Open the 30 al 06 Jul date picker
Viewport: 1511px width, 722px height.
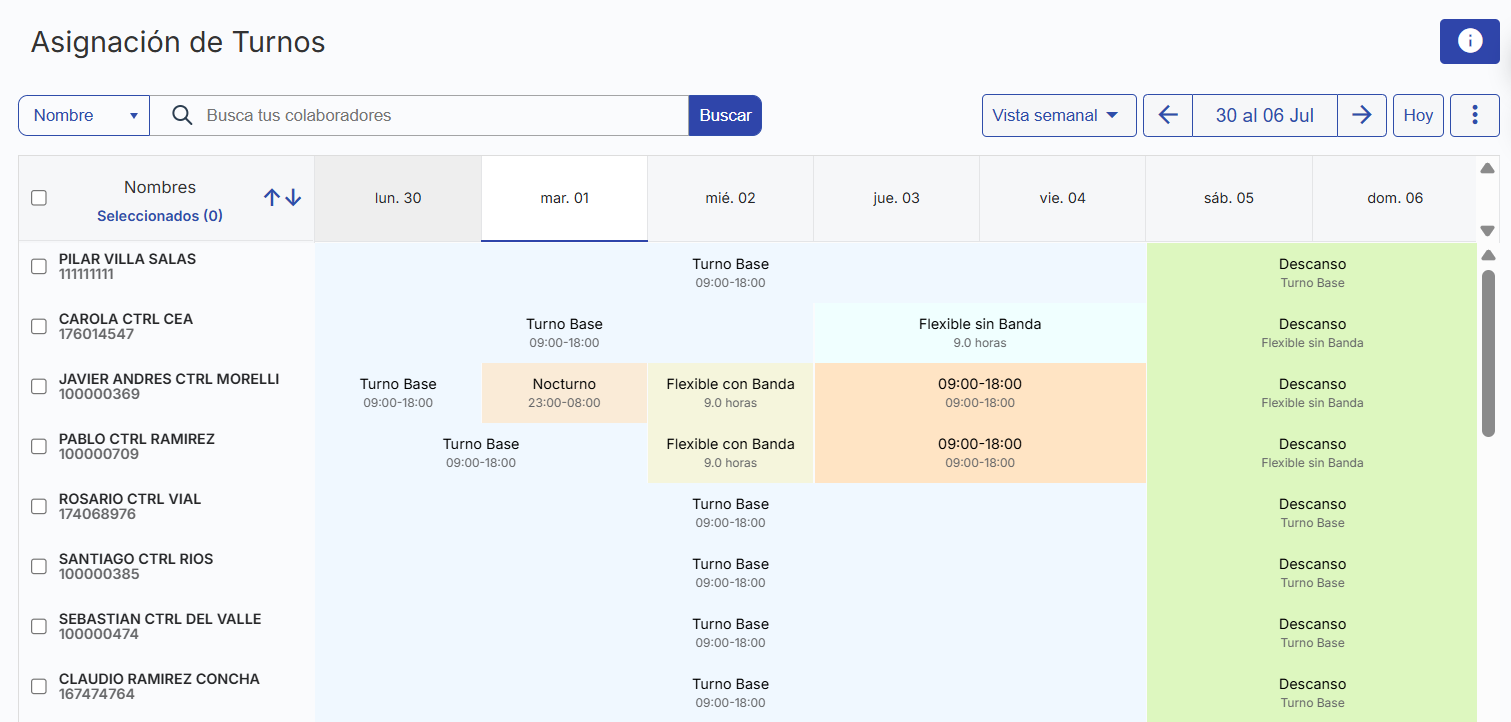point(1264,115)
